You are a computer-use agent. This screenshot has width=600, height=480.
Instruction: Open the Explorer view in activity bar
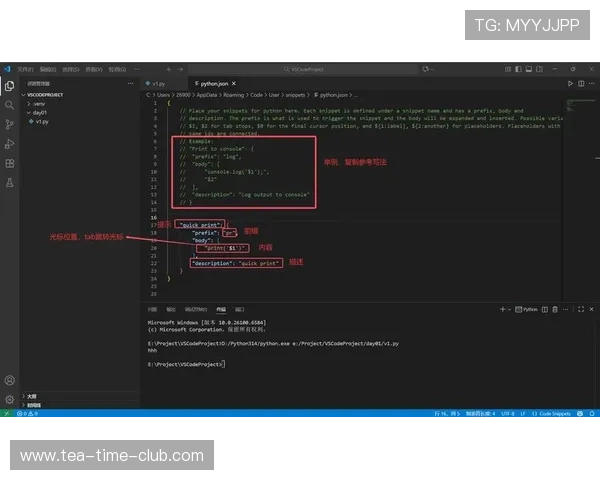9,86
